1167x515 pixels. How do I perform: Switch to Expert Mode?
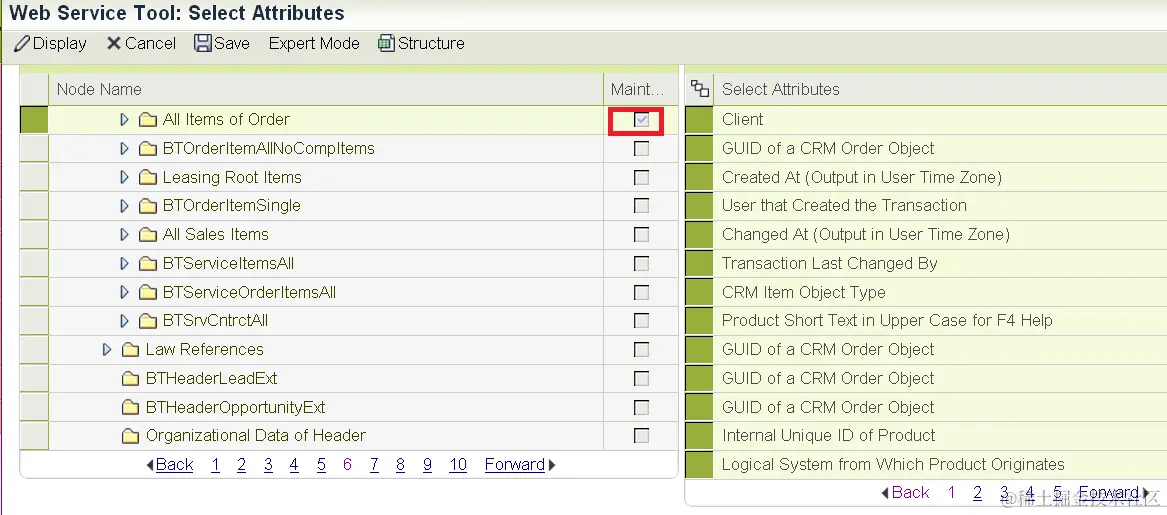coord(314,43)
